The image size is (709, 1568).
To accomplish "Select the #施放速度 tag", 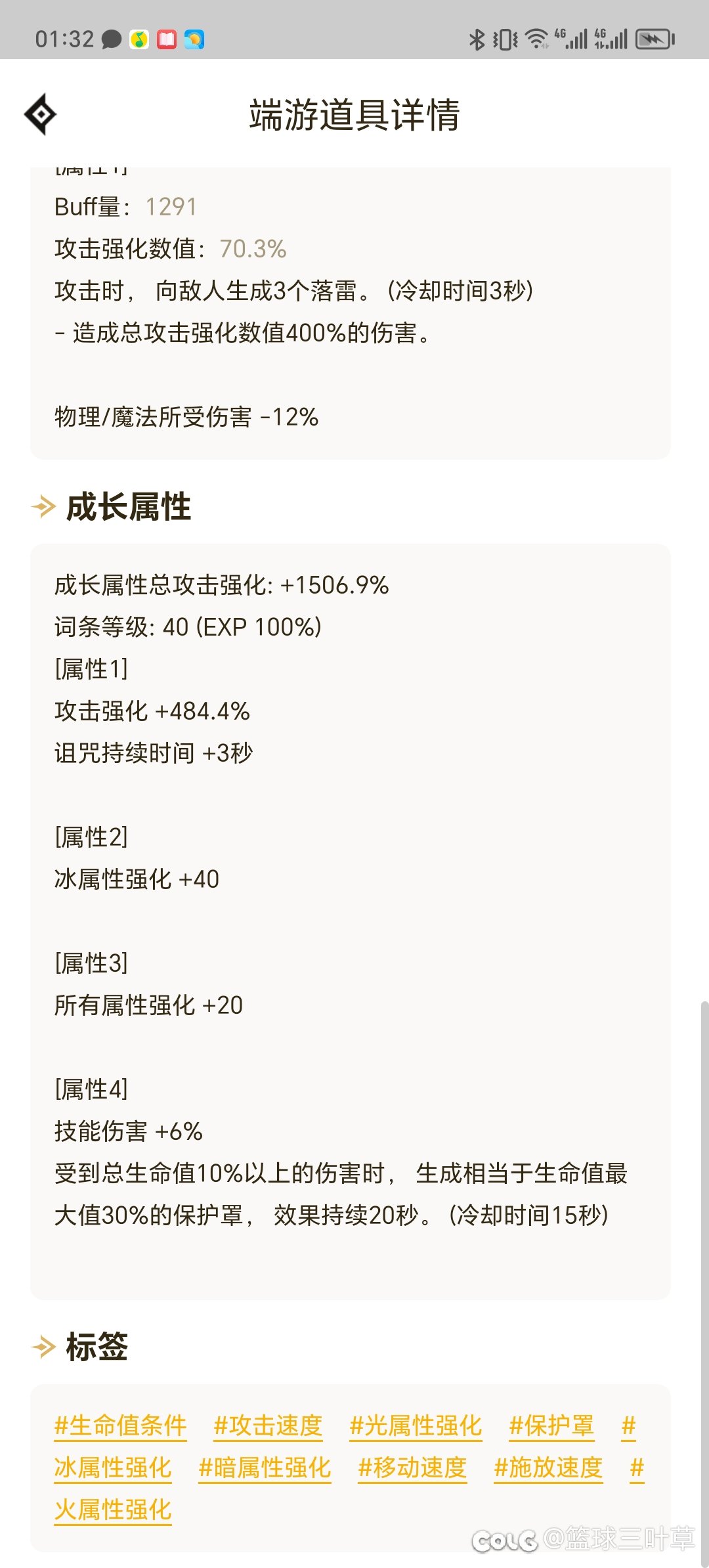I will [548, 1468].
